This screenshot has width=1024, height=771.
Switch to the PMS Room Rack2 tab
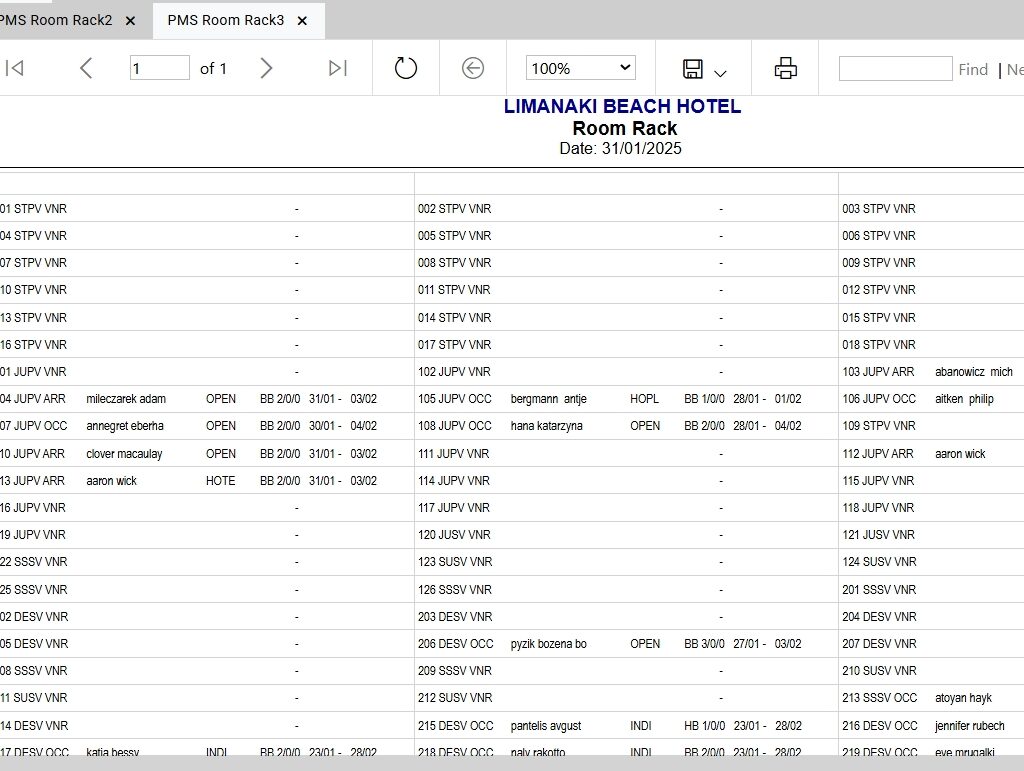[56, 20]
